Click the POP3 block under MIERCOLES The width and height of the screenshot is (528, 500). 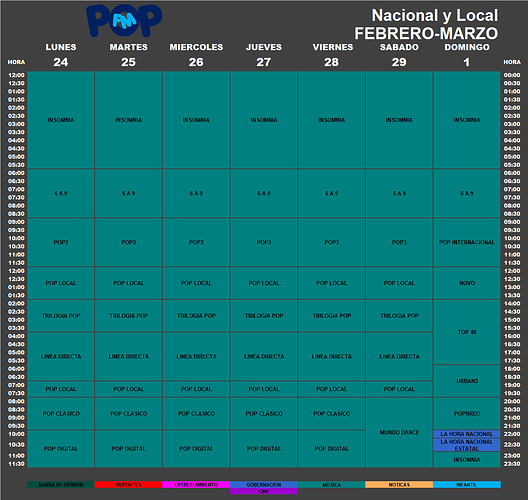click(x=196, y=242)
